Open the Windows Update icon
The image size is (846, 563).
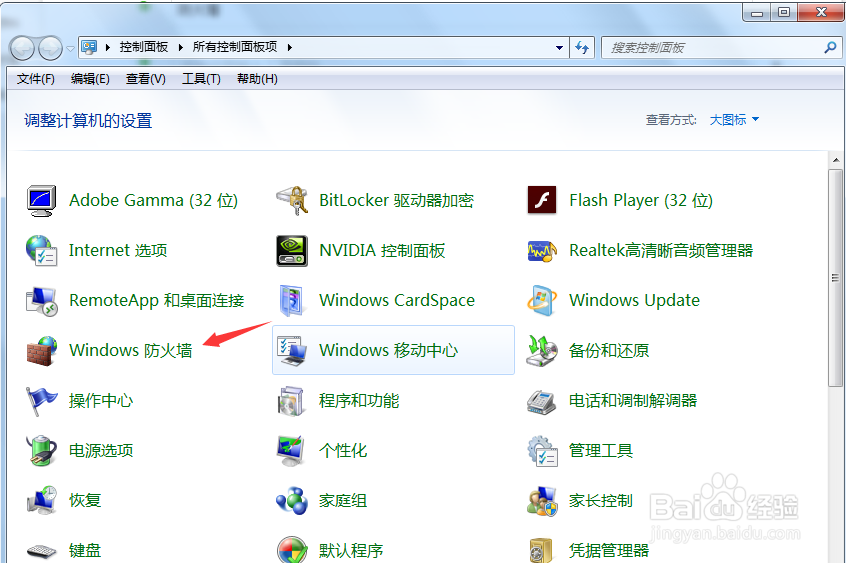tap(542, 301)
